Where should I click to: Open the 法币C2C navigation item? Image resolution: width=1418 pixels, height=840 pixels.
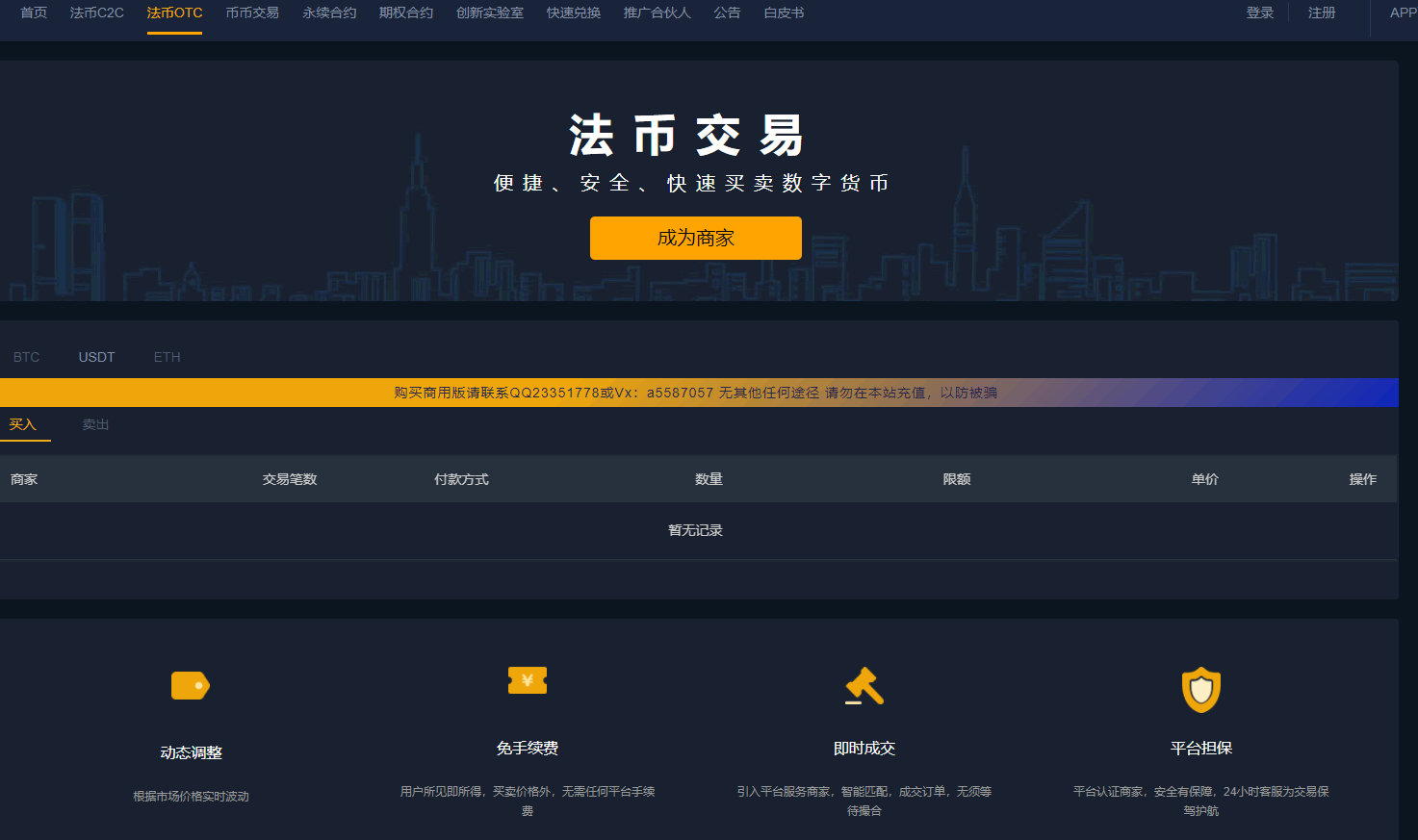pyautogui.click(x=97, y=13)
